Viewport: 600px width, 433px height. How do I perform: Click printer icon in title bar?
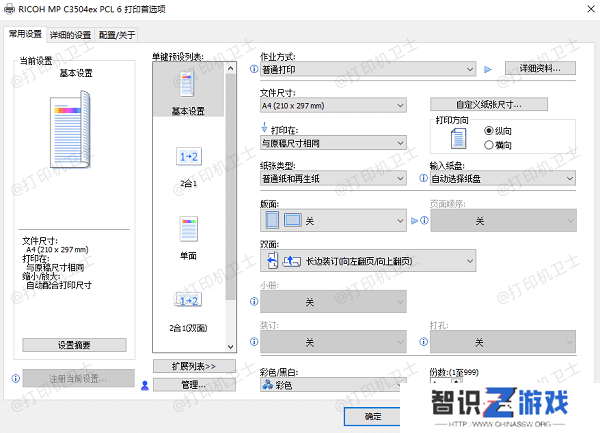9,9
